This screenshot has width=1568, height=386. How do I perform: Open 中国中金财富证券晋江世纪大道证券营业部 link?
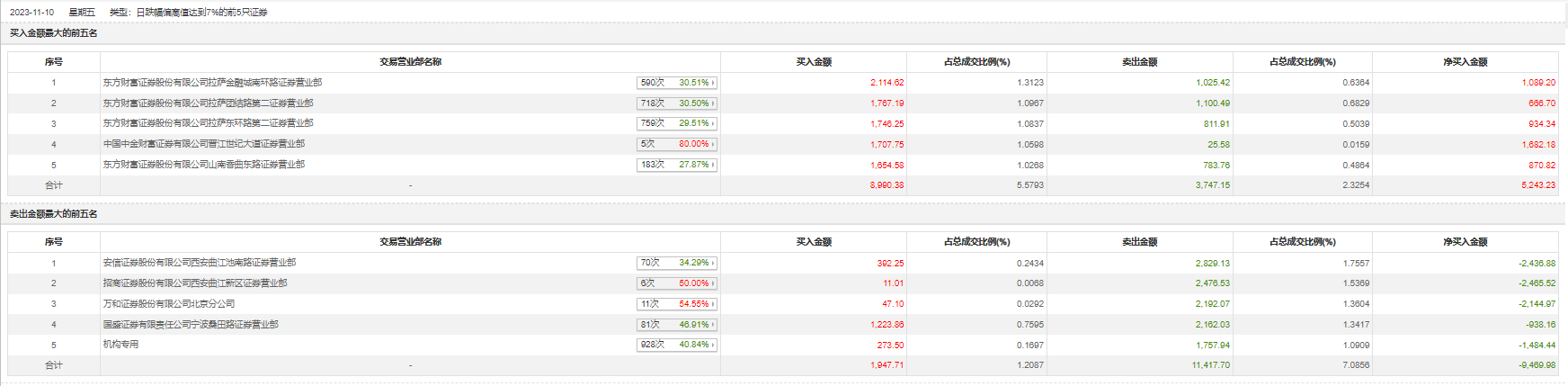(203, 144)
